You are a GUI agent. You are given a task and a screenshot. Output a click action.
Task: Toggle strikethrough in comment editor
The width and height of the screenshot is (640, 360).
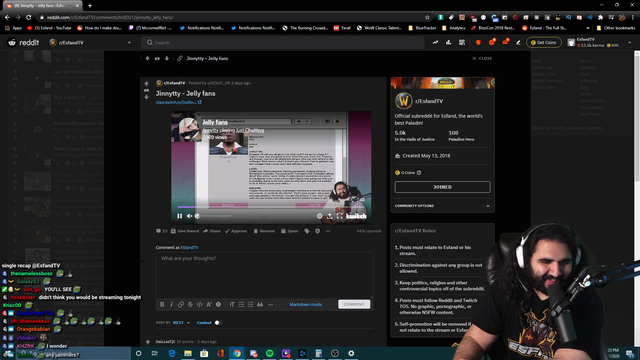190,304
